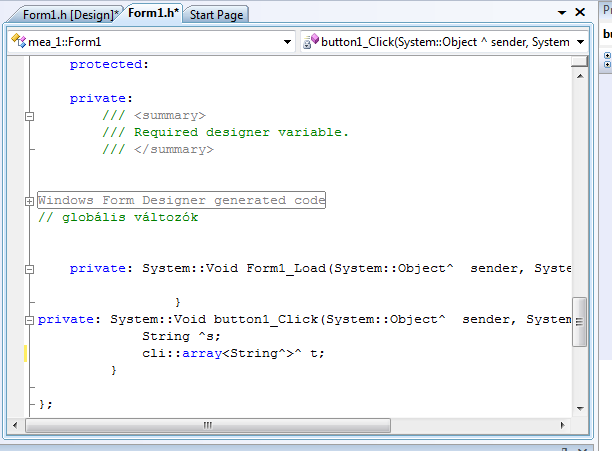Click the 'String ^s;' line
612x451 pixels.
[x=181, y=336]
